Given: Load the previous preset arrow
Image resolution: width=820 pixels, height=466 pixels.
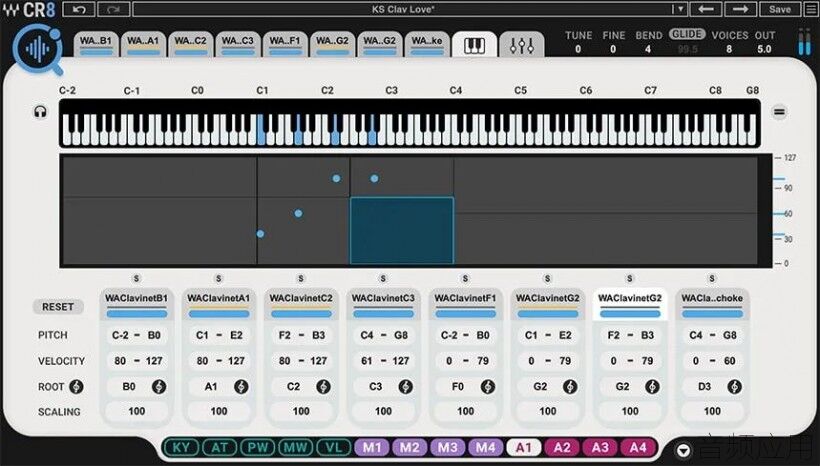Looking at the screenshot, I should click(x=706, y=9).
